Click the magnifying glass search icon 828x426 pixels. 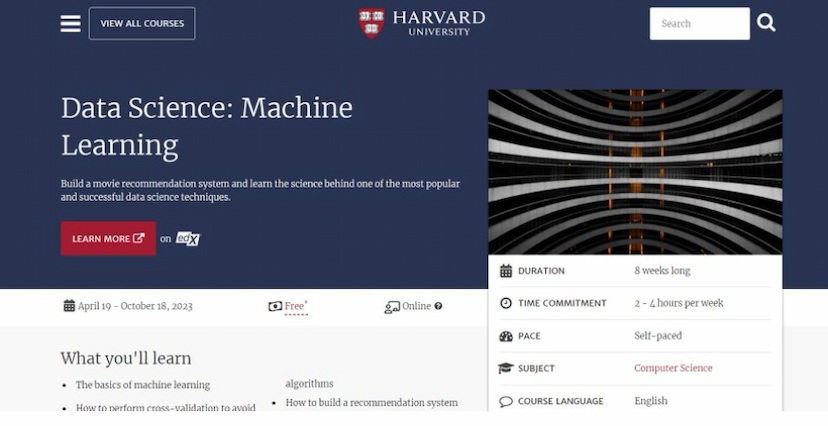pyautogui.click(x=766, y=23)
